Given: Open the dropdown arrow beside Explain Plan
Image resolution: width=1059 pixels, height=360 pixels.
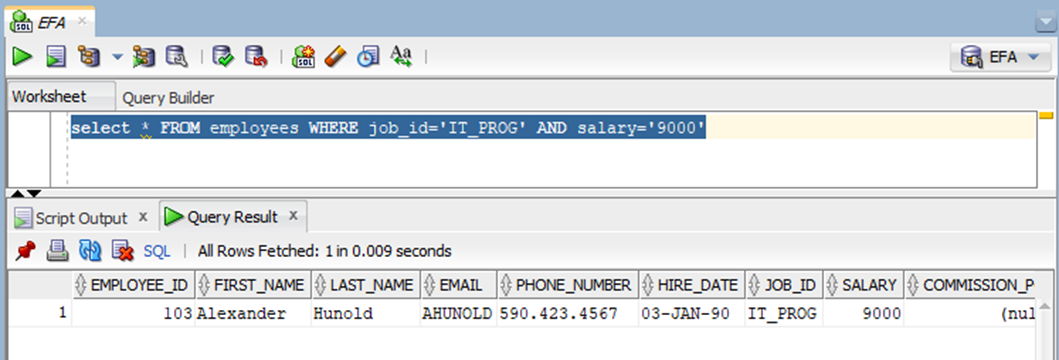Looking at the screenshot, I should (118, 57).
